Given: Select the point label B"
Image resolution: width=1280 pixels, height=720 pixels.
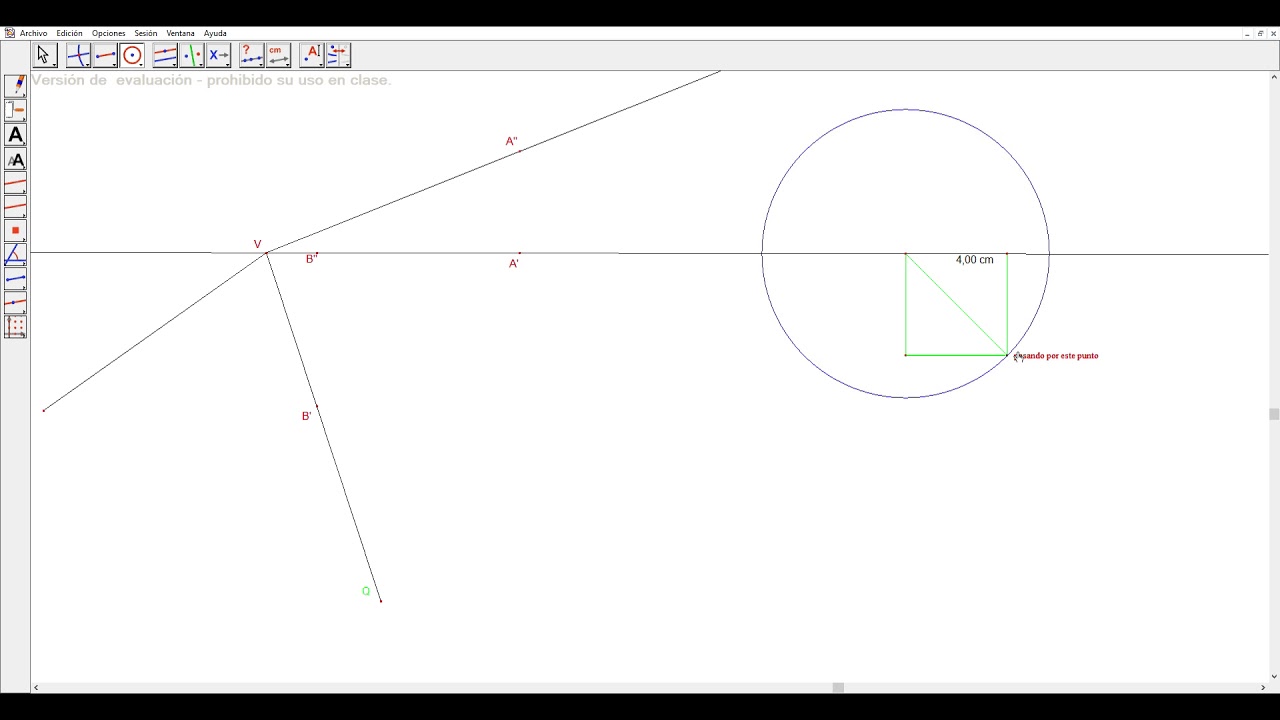Looking at the screenshot, I should (x=311, y=259).
